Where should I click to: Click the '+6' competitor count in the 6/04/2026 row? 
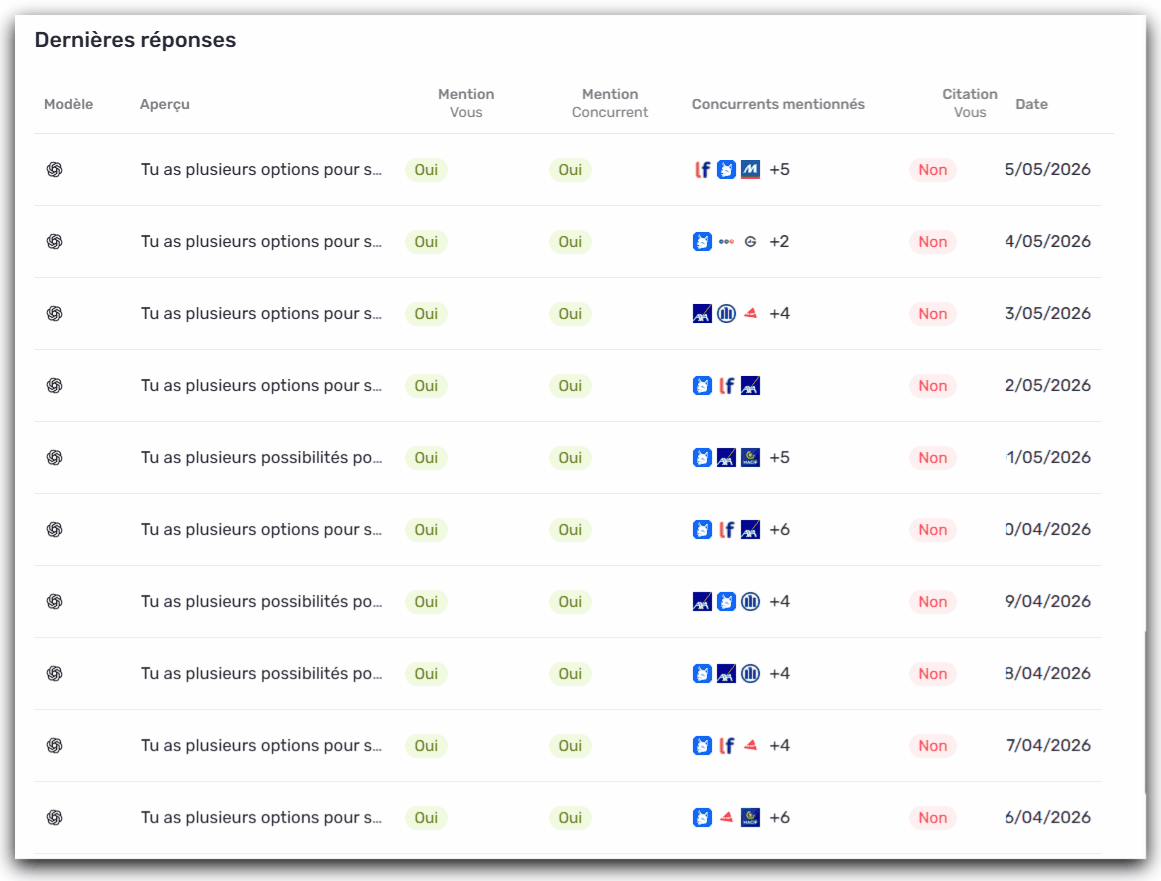[779, 817]
